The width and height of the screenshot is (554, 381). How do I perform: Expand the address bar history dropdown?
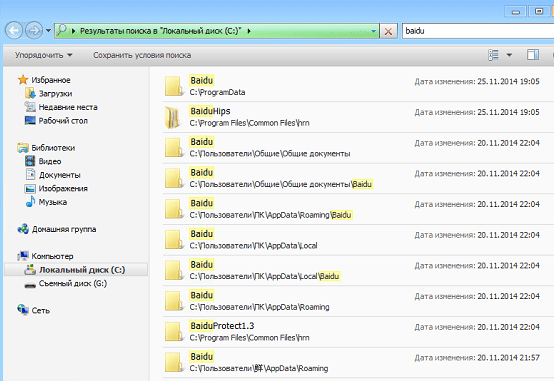373,31
